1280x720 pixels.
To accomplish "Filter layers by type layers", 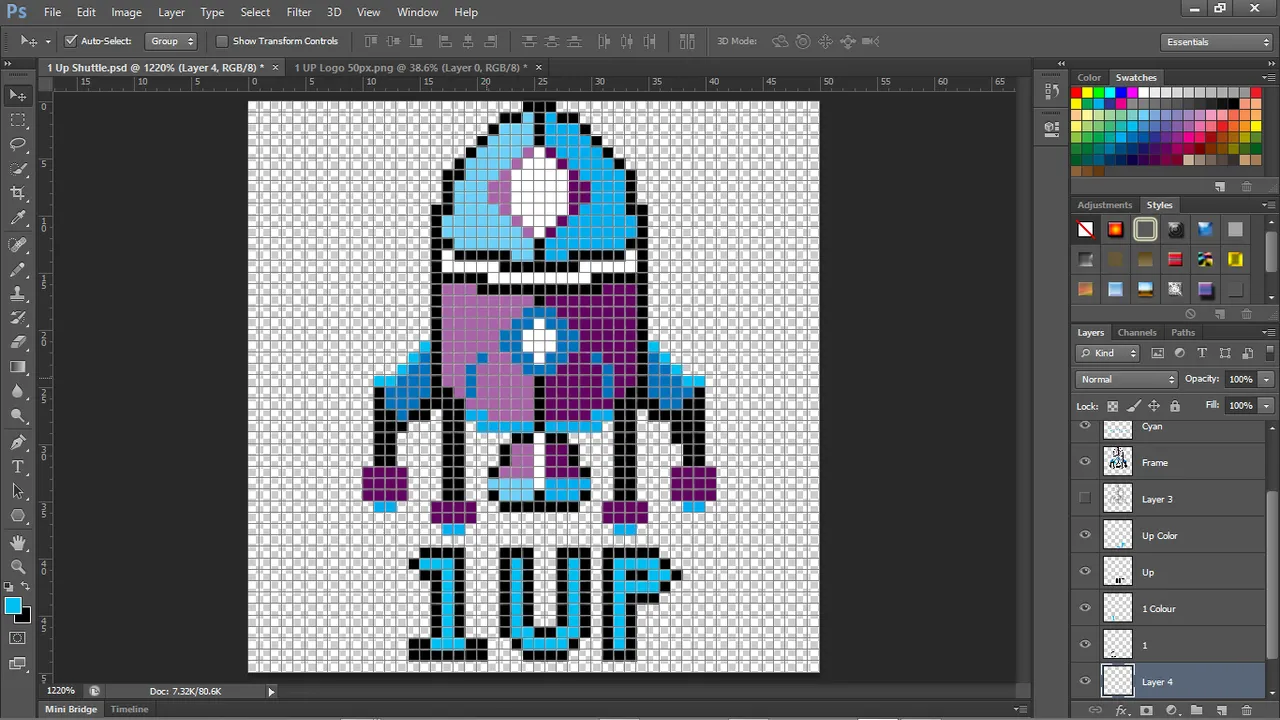I will [1202, 353].
